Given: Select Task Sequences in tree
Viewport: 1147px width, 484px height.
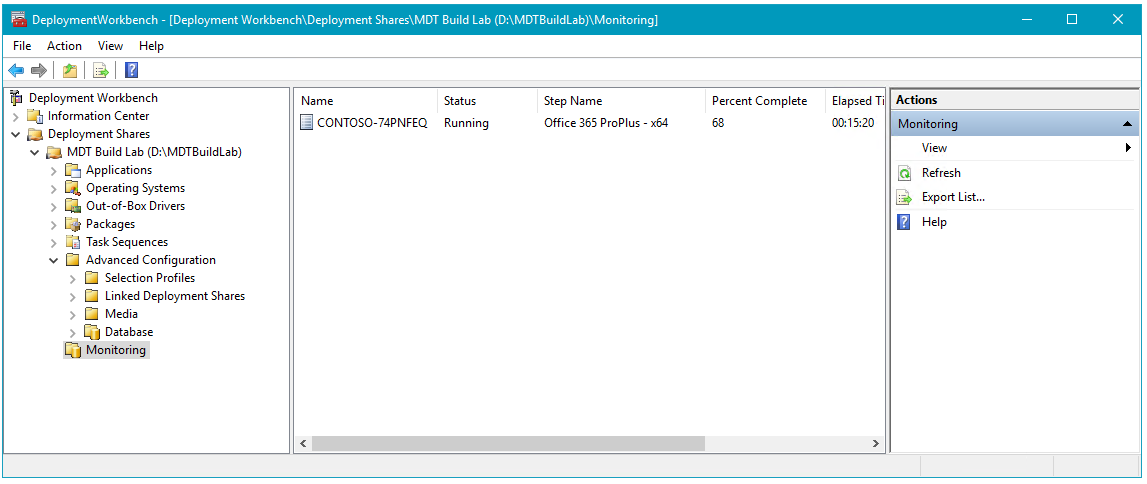Looking at the screenshot, I should [126, 242].
